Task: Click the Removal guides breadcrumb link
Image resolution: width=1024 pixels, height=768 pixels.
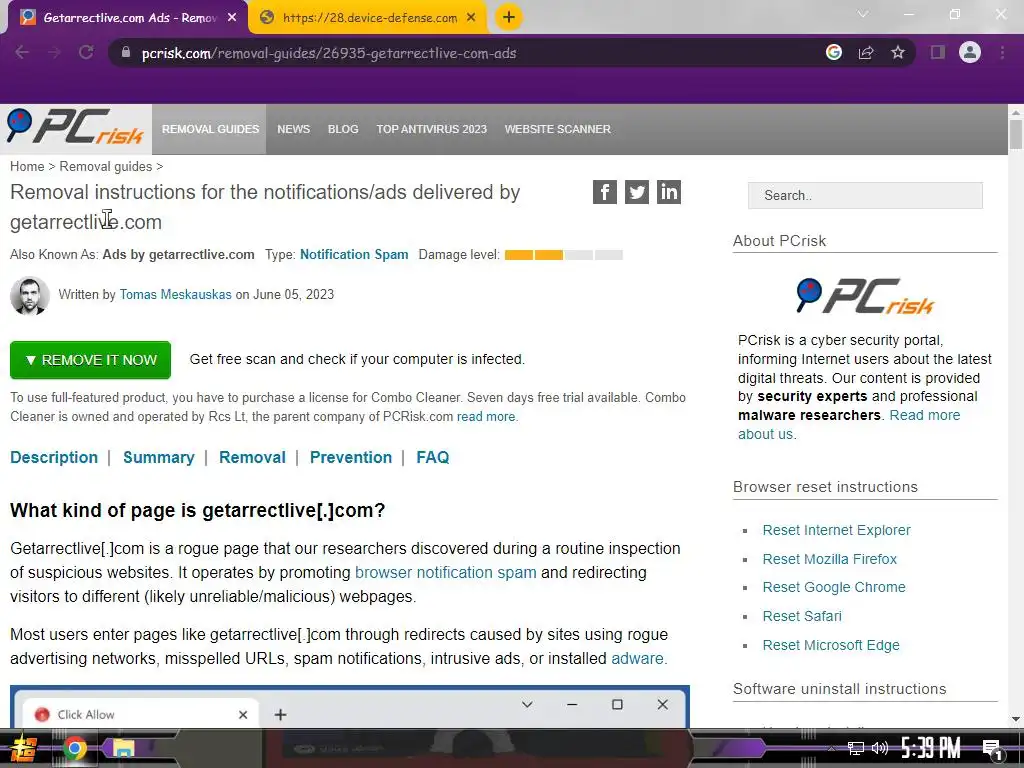Action: tap(106, 167)
